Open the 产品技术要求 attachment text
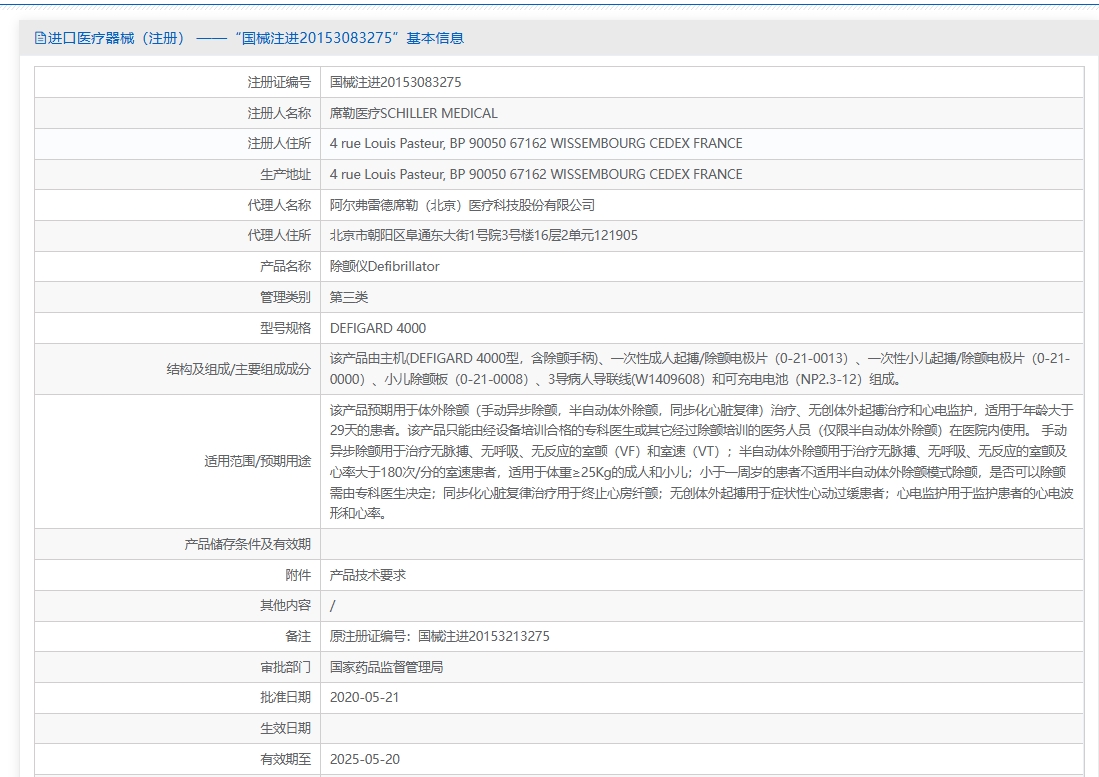The height and width of the screenshot is (777, 1099). point(368,575)
